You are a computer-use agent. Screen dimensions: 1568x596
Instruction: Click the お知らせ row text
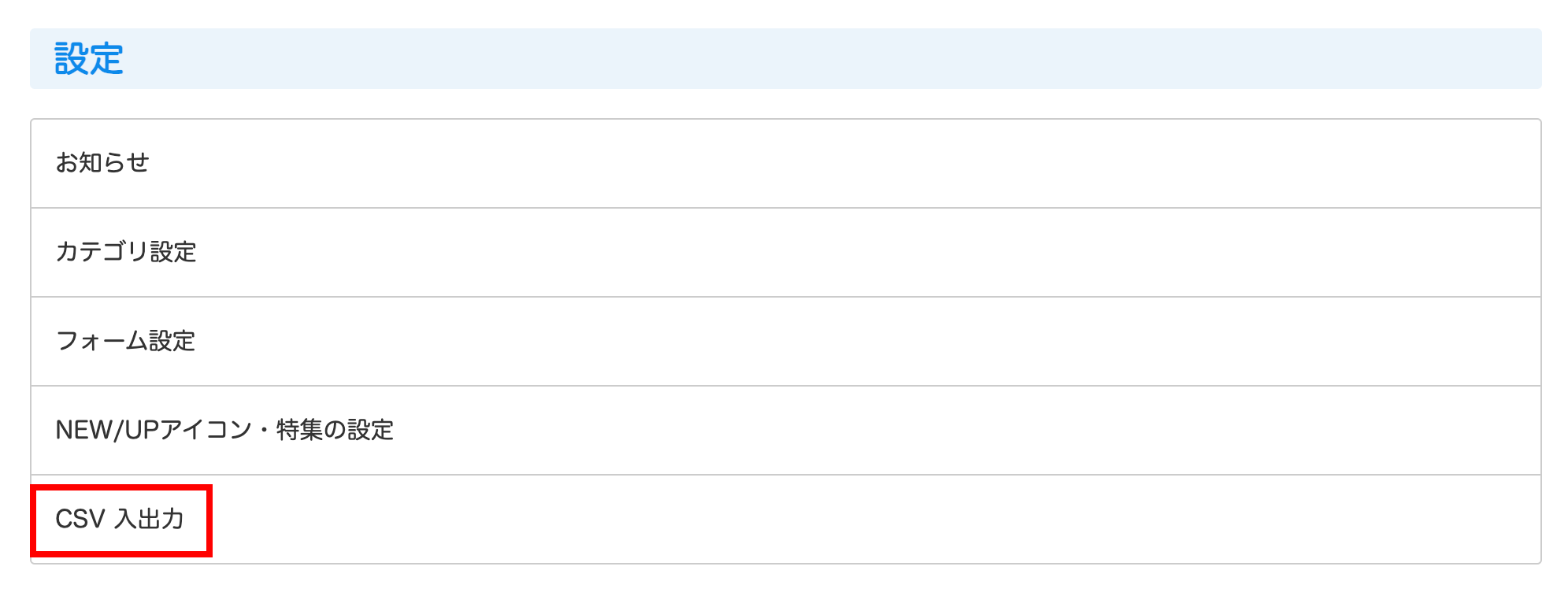102,163
